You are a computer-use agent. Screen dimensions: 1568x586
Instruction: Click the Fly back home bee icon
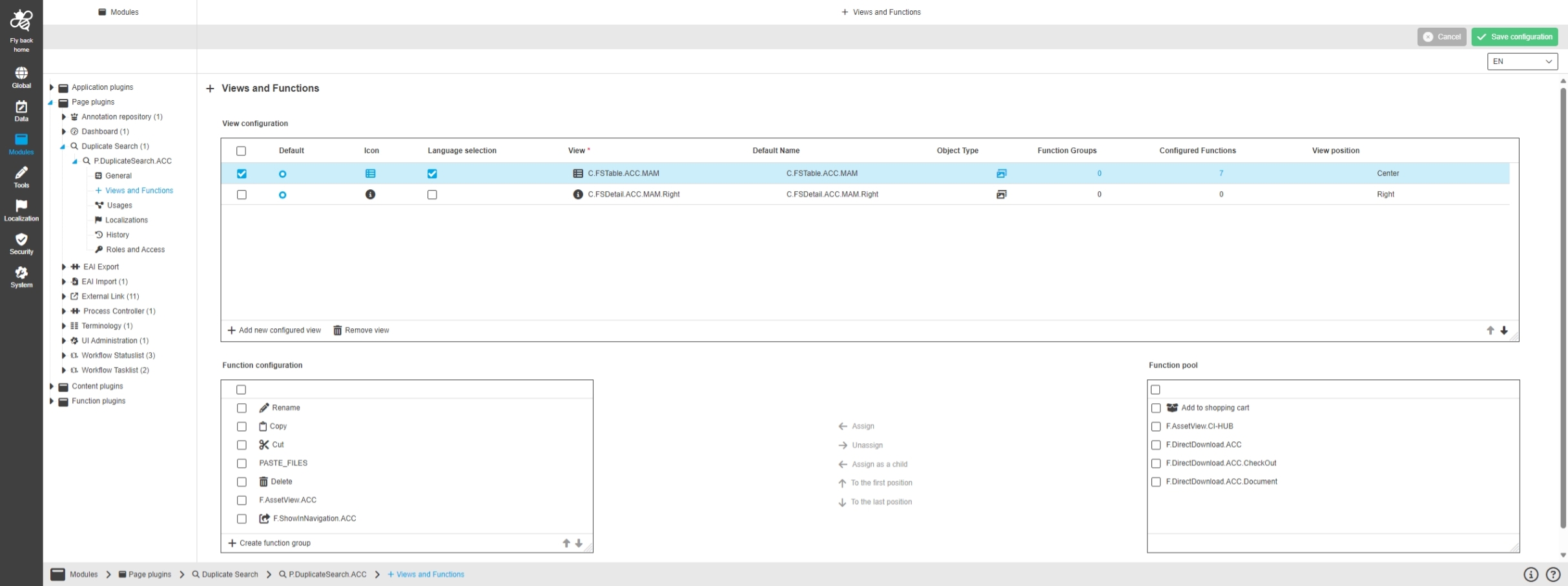click(x=21, y=21)
